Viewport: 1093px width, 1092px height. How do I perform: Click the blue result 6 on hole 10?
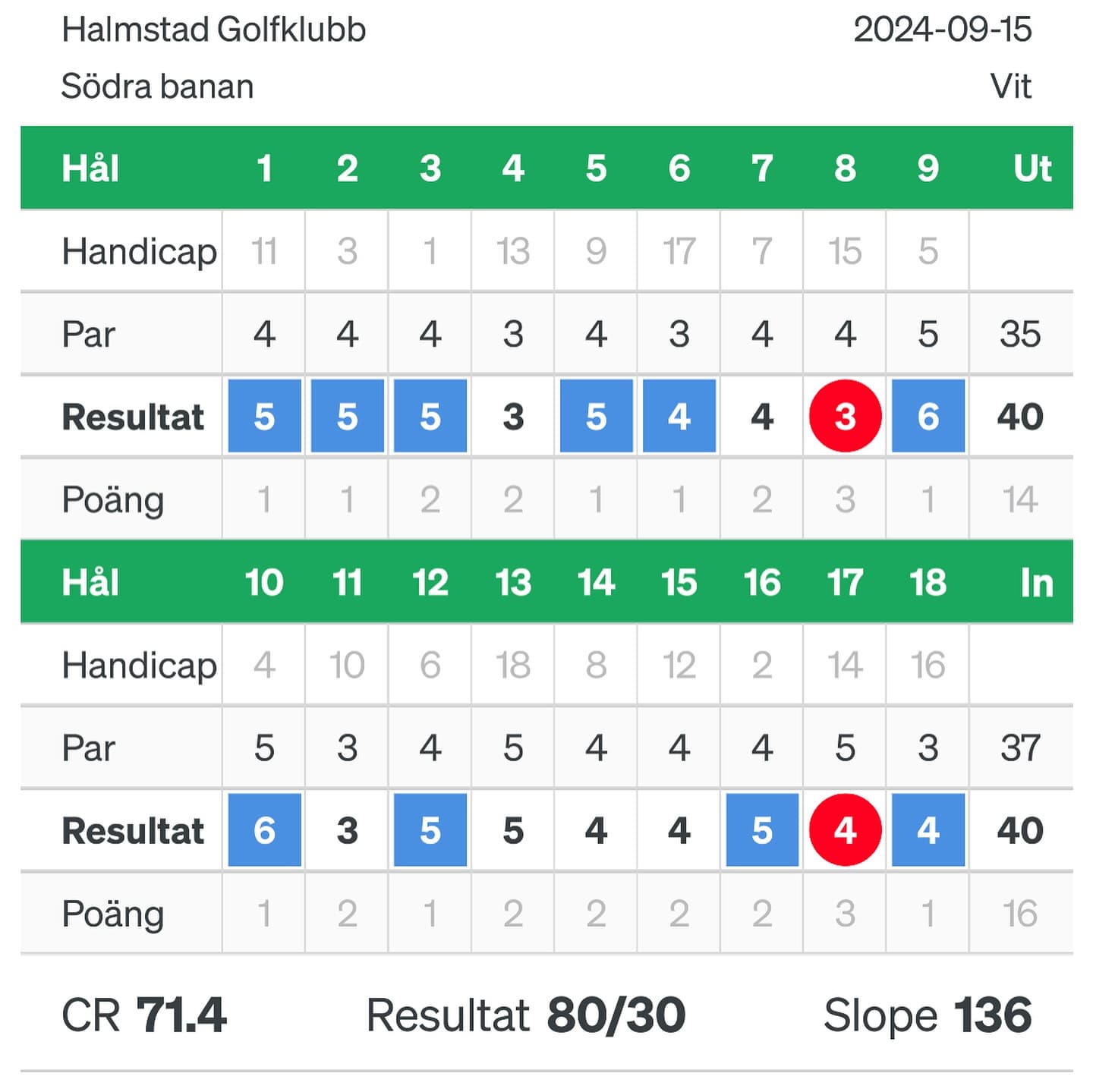[x=264, y=830]
